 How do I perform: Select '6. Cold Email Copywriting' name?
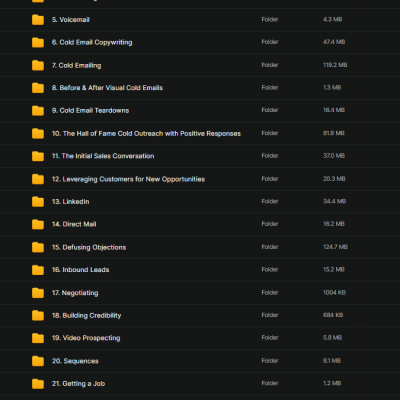pos(92,42)
